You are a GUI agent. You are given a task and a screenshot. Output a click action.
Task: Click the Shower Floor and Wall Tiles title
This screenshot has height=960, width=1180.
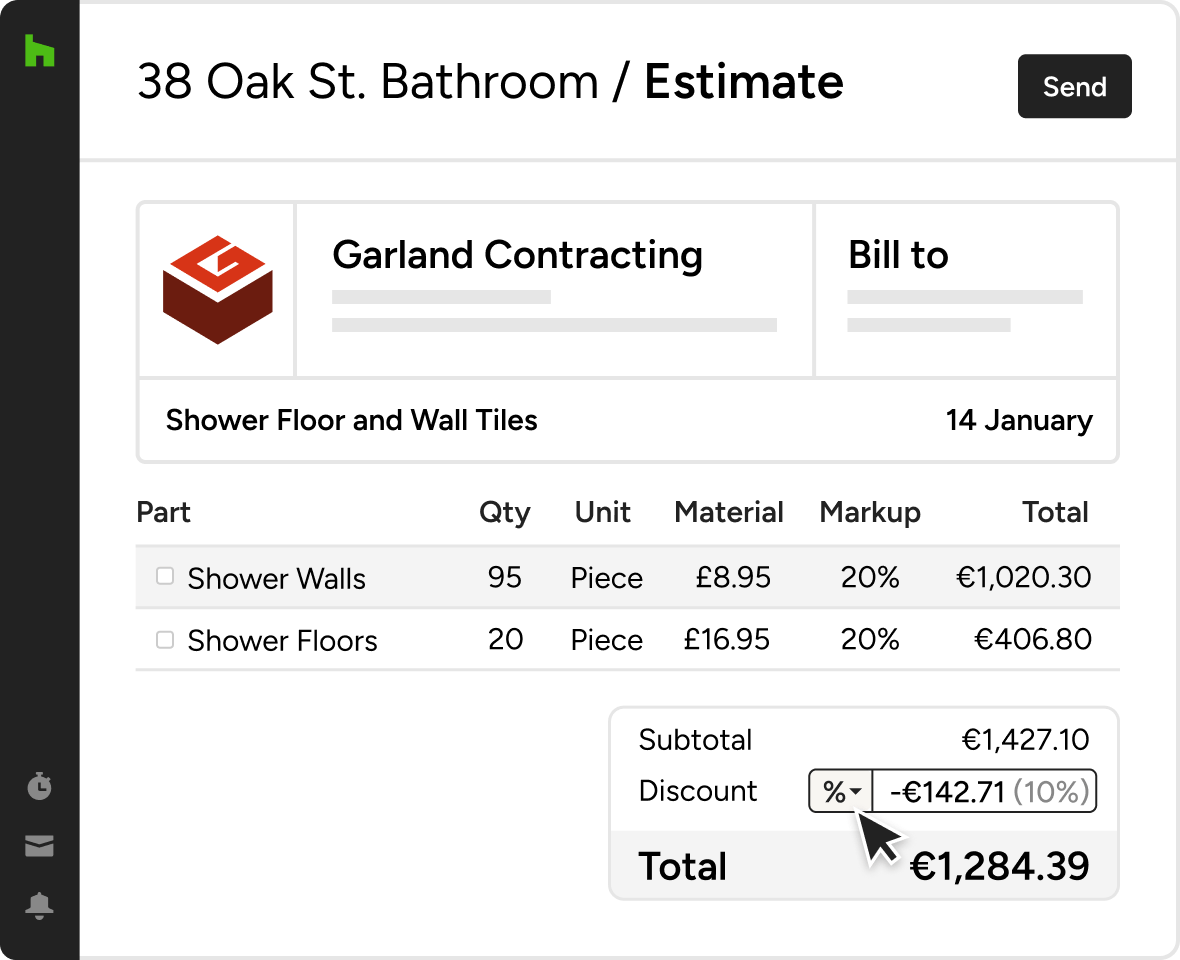352,420
